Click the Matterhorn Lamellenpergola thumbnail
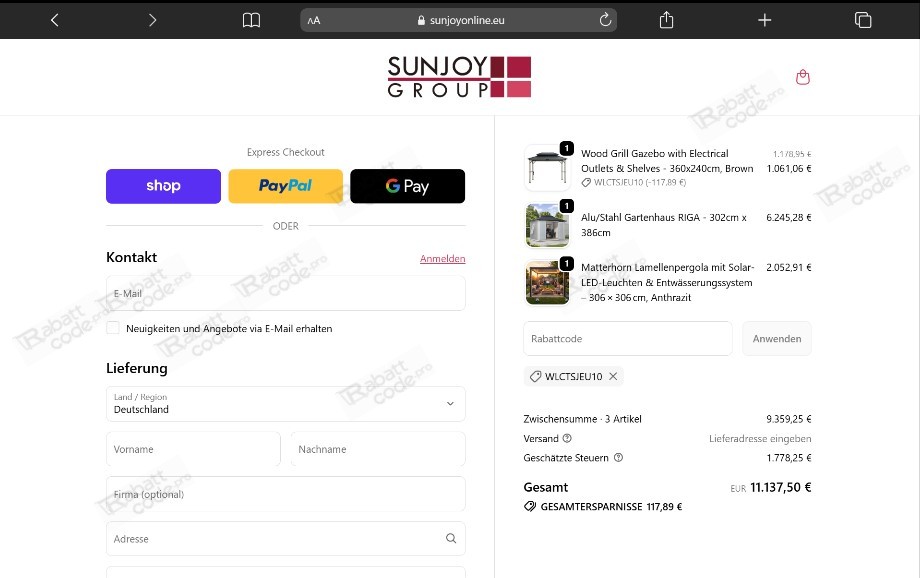920x578 pixels. point(547,283)
